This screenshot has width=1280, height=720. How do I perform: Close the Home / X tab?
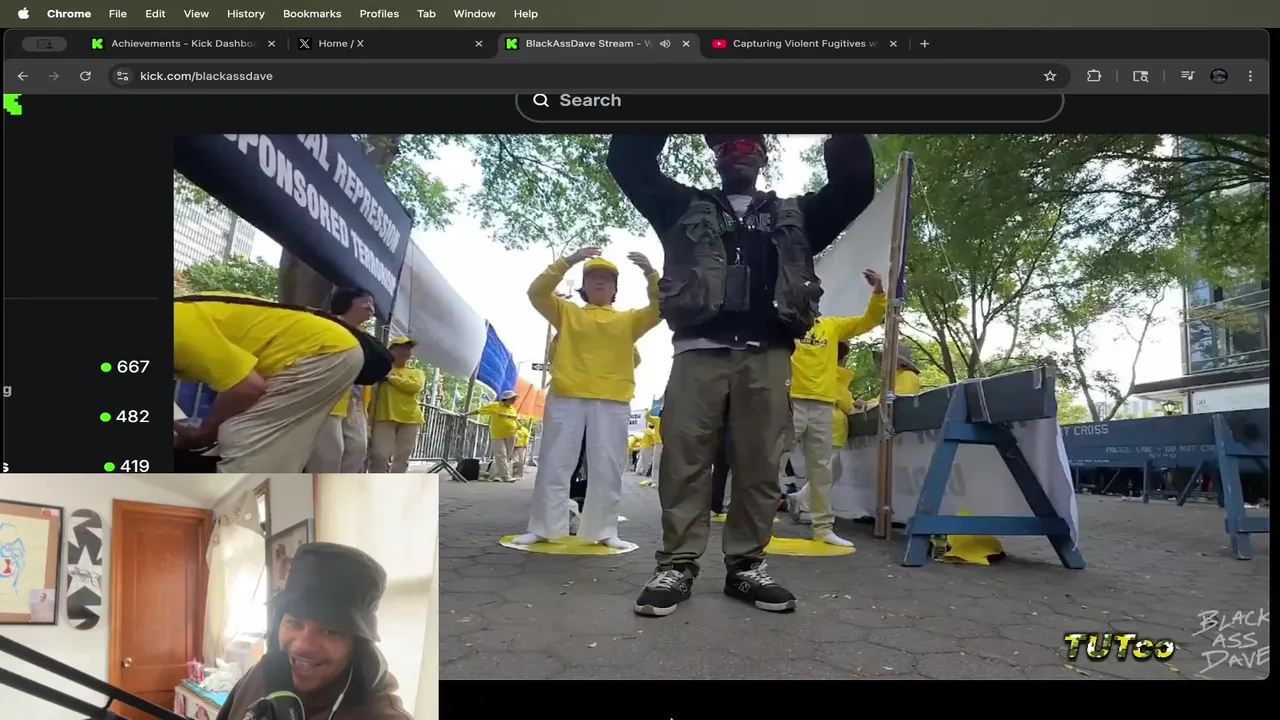click(478, 44)
